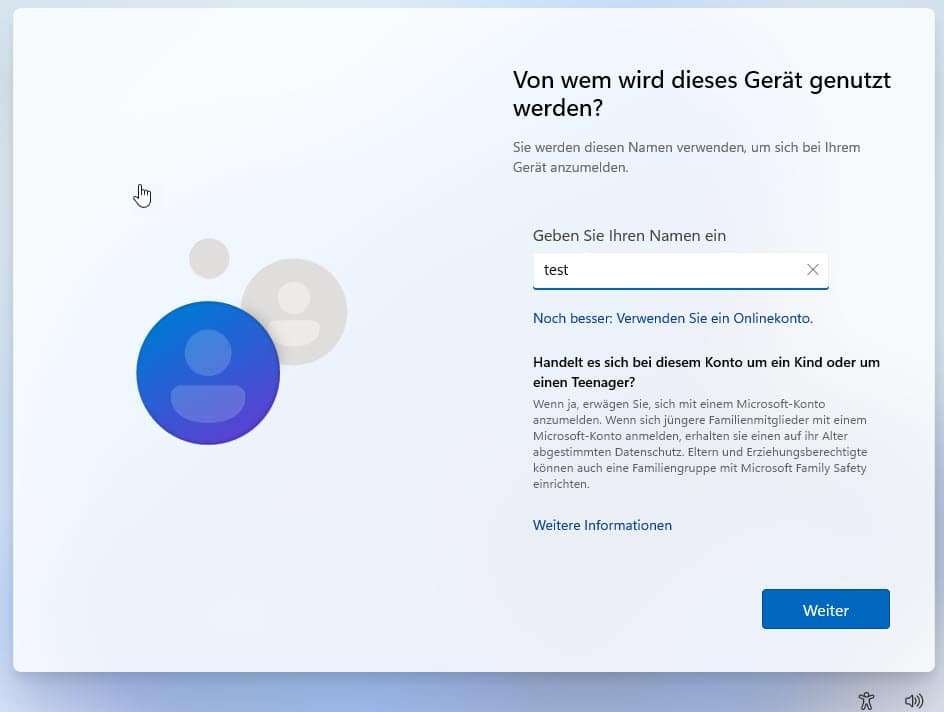Select the typed text 'test'
Screen dimensions: 944x712
(559, 269)
